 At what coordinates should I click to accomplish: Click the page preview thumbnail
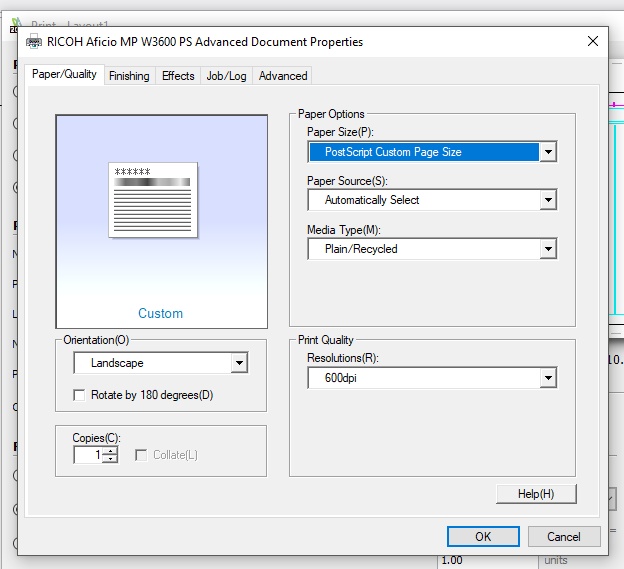pos(153,200)
